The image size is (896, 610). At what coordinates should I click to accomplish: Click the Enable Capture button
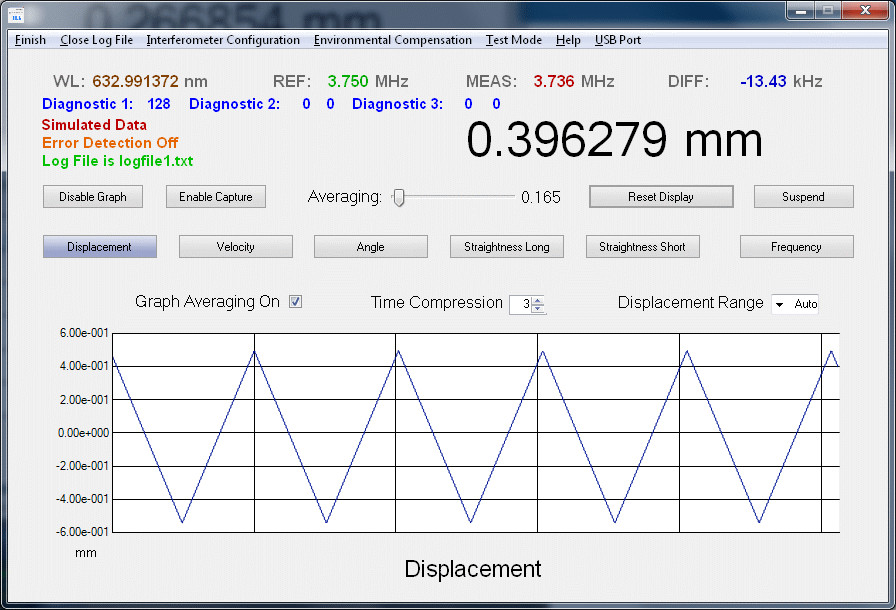[216, 196]
